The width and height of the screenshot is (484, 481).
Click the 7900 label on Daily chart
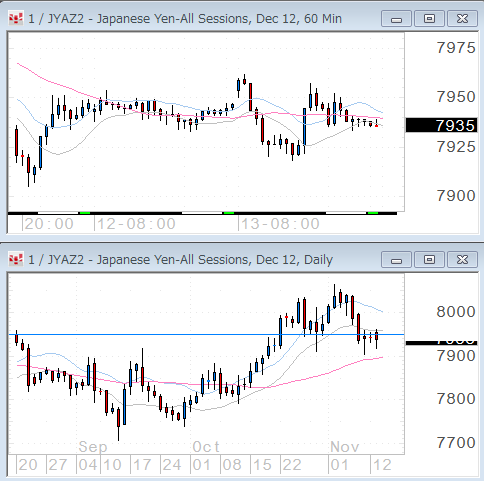pyautogui.click(x=456, y=356)
